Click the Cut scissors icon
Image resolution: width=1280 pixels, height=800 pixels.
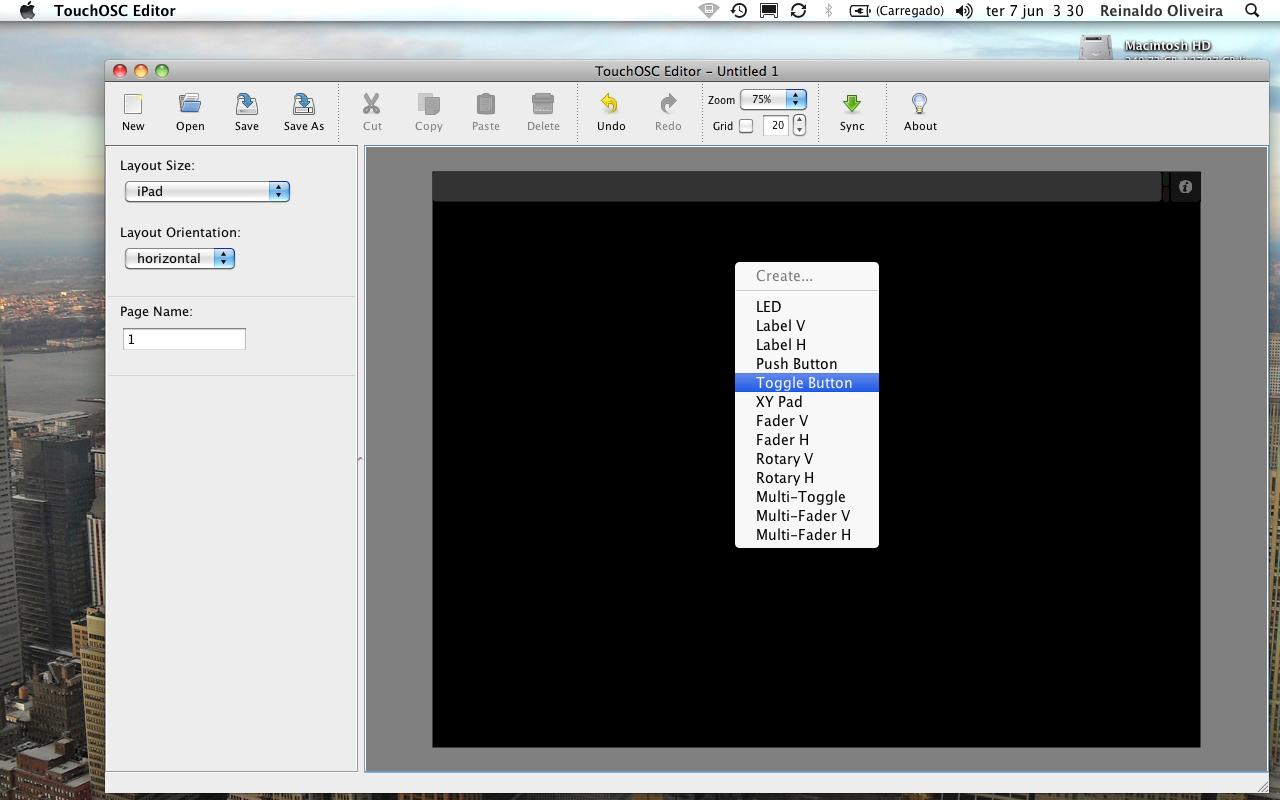pos(372,104)
